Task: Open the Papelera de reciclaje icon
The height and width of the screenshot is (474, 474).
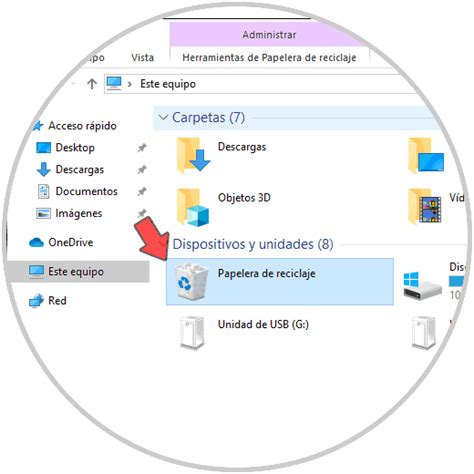Action: click(x=191, y=281)
